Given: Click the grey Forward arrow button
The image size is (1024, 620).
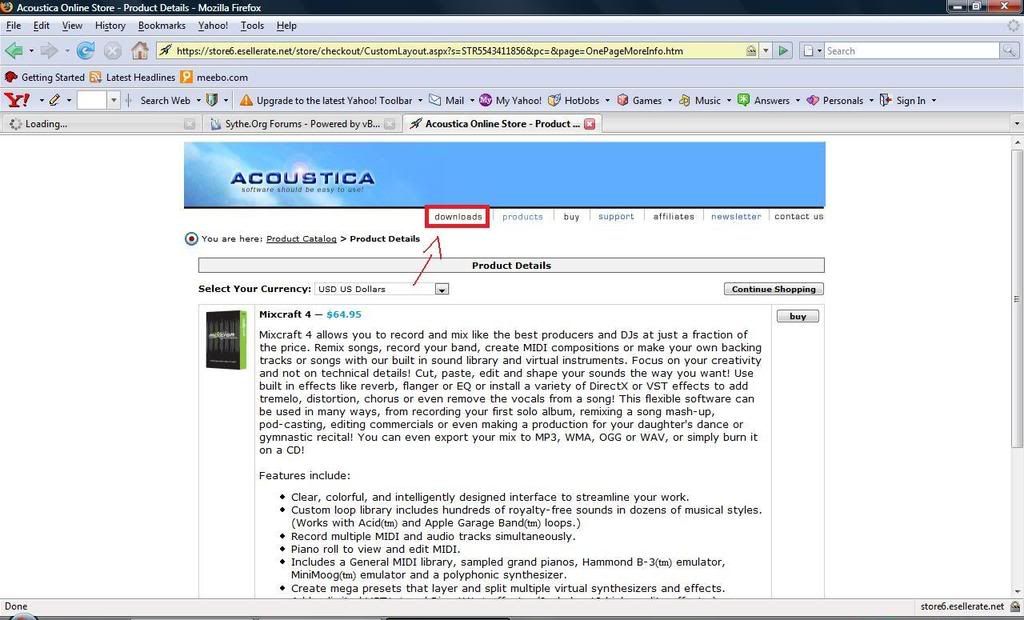Looking at the screenshot, I should point(49,50).
